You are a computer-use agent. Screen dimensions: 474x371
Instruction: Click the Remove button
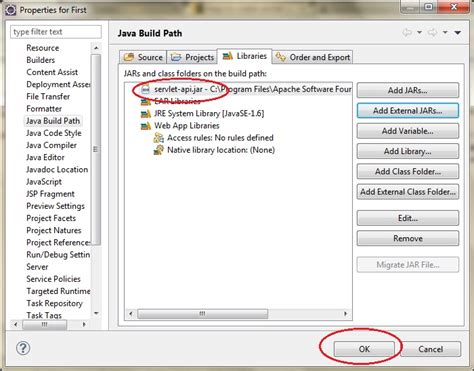[408, 239]
